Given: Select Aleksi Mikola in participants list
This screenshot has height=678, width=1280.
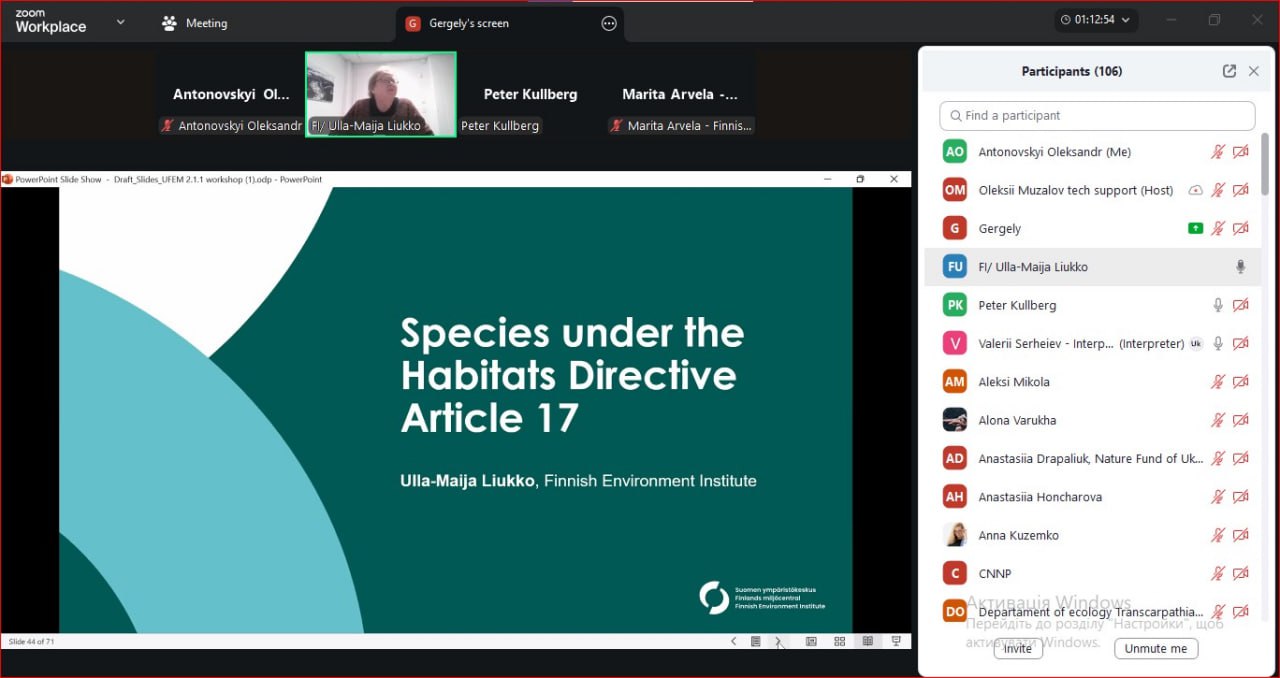Looking at the screenshot, I should tap(1092, 382).
